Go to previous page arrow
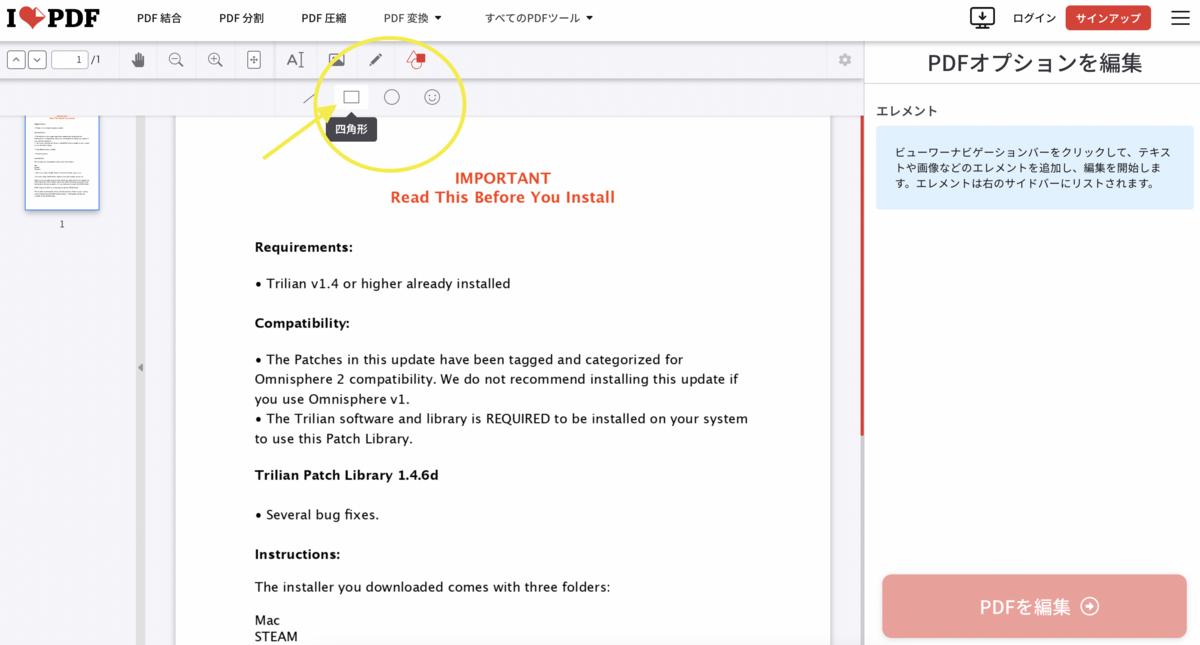The image size is (1200, 645). pyautogui.click(x=16, y=60)
